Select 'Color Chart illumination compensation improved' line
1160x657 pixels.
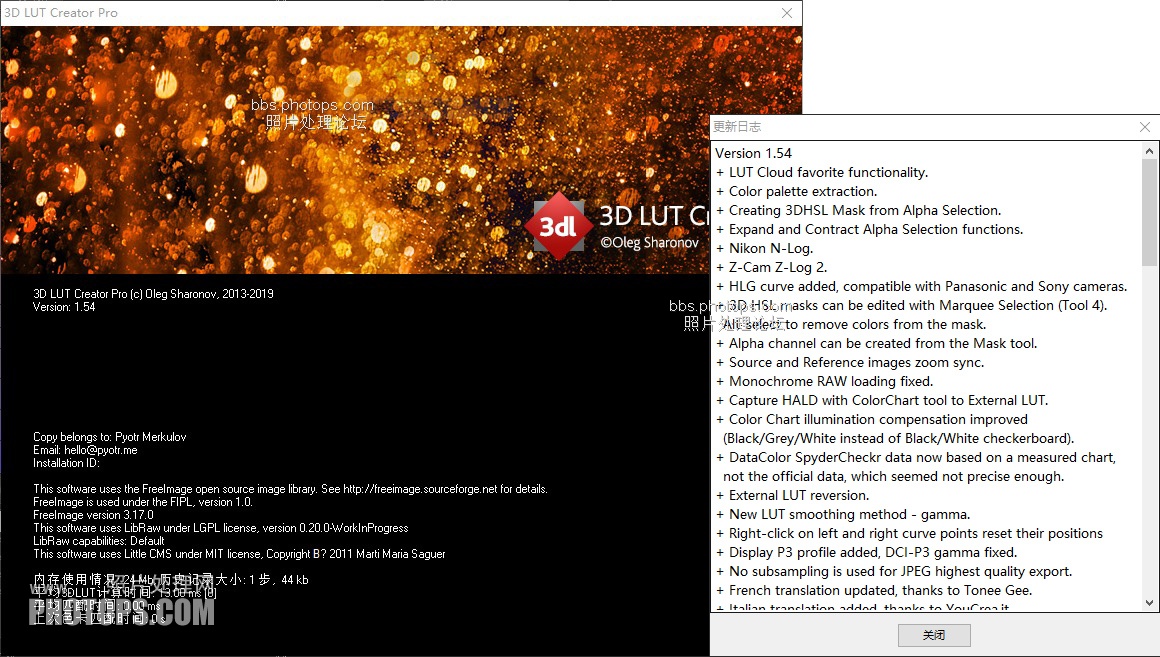pos(871,420)
